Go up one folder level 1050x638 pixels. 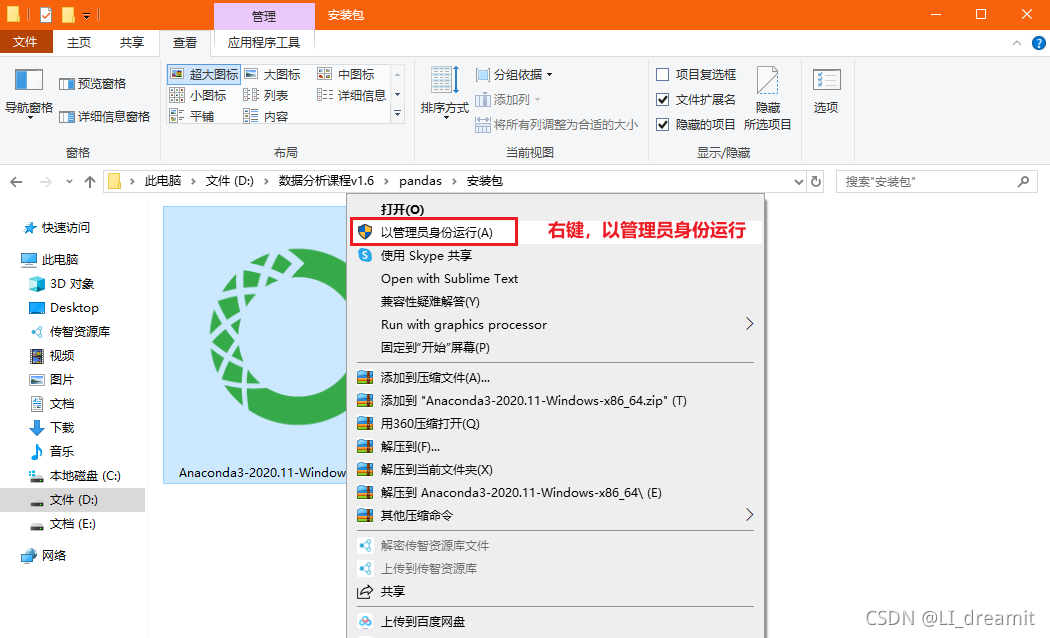pyautogui.click(x=90, y=181)
